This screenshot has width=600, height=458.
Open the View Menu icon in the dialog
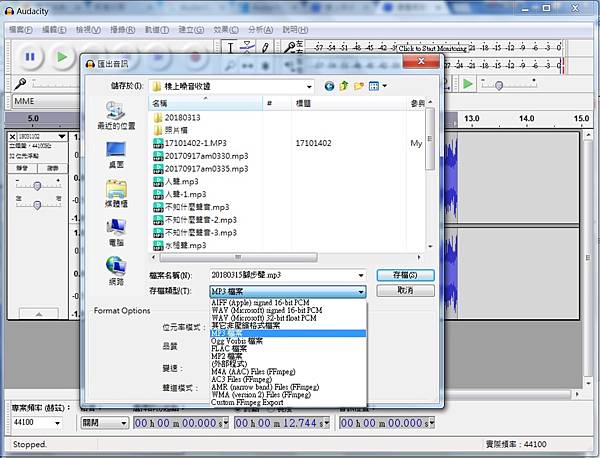coord(377,86)
